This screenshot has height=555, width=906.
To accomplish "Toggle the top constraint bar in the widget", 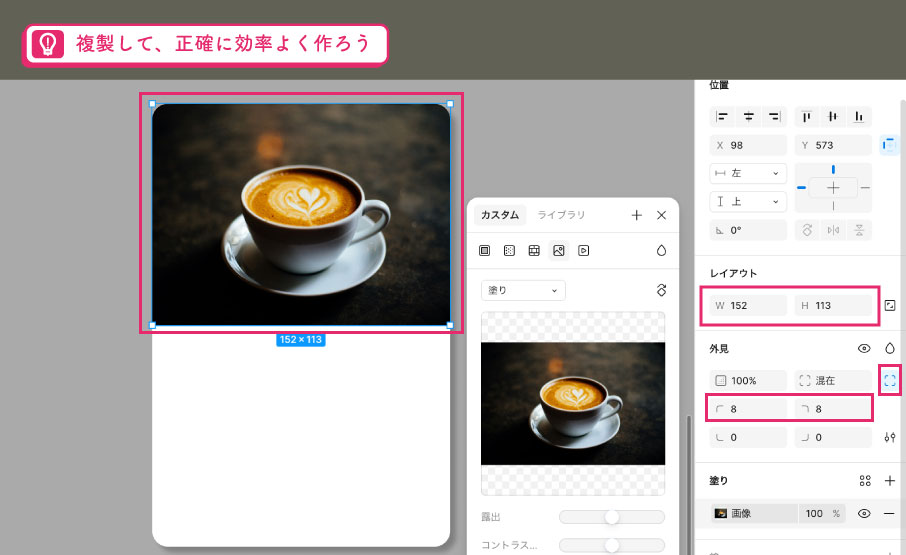I will point(833,170).
